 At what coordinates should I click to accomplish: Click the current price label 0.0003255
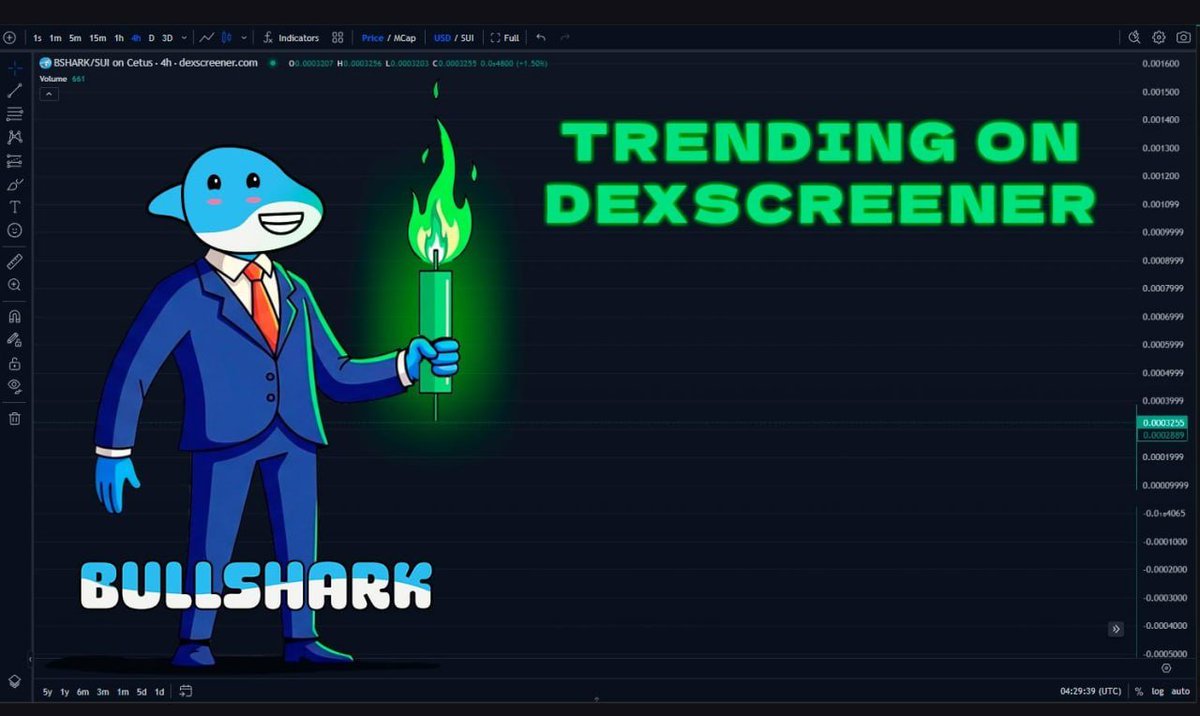(x=1164, y=423)
